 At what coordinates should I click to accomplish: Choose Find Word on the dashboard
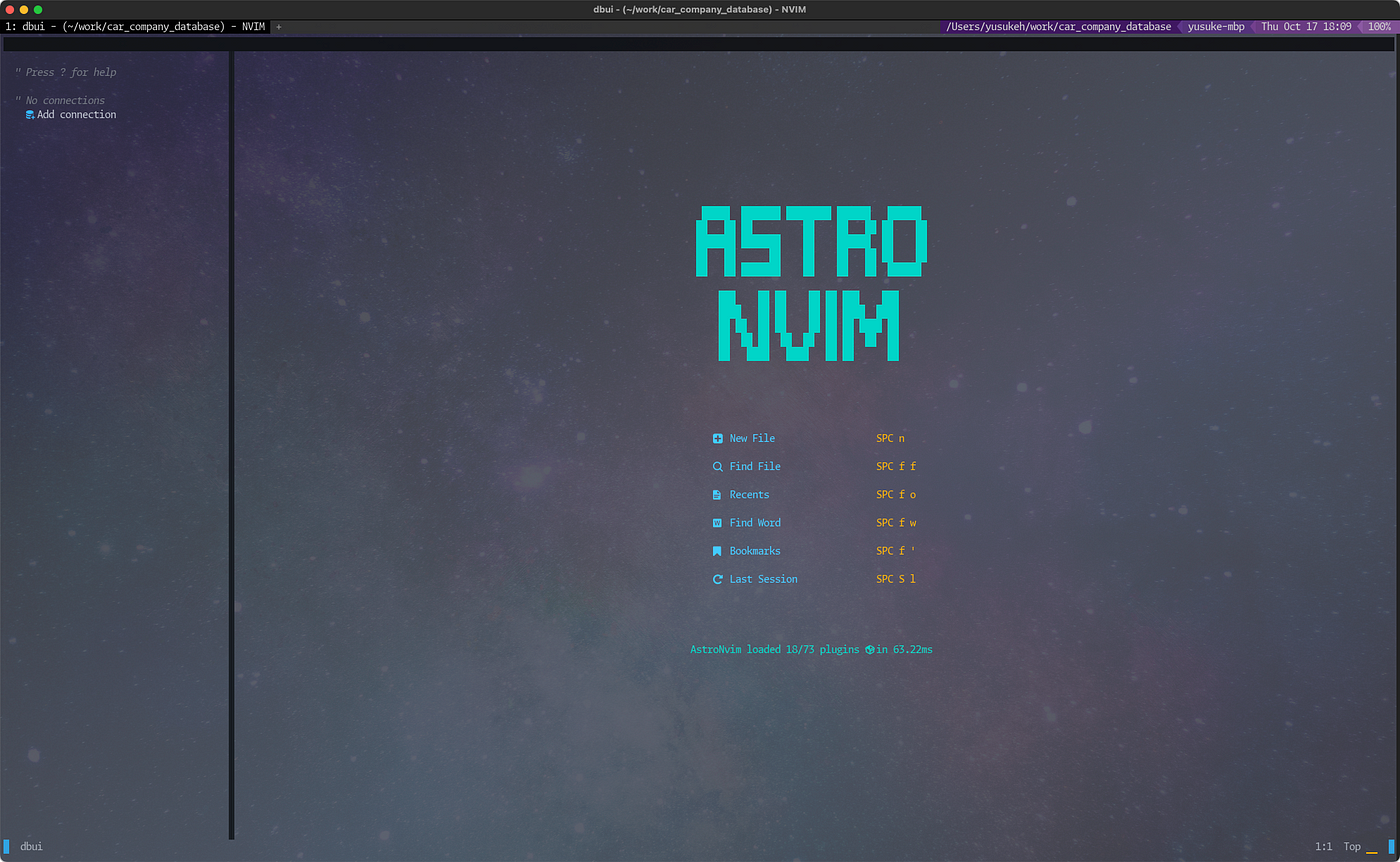[755, 522]
